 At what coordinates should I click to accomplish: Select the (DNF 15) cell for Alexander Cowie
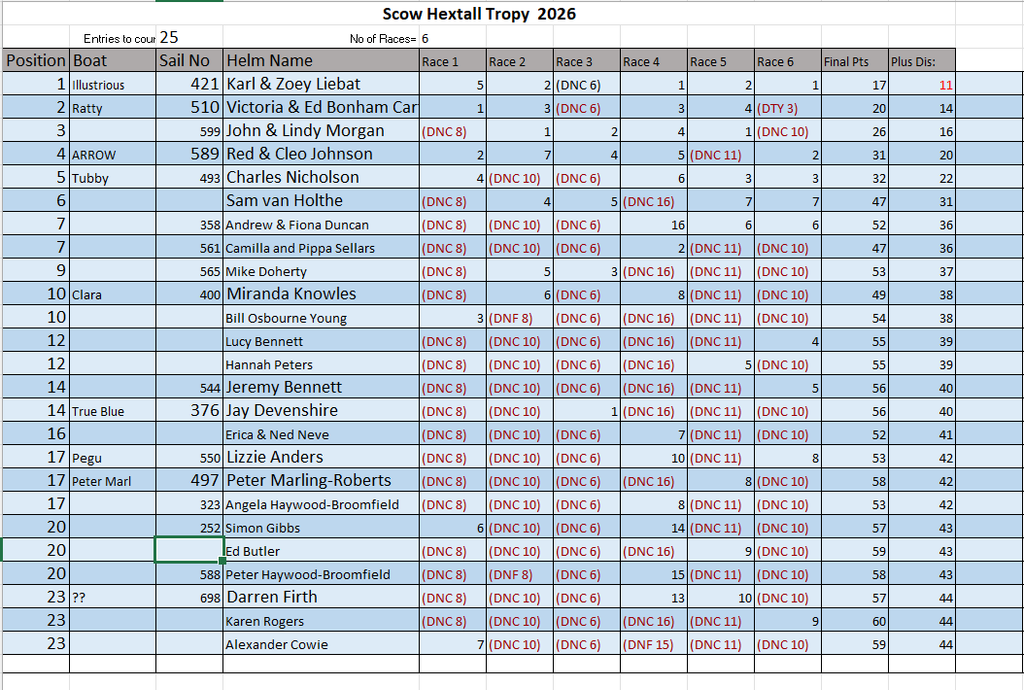(x=654, y=644)
